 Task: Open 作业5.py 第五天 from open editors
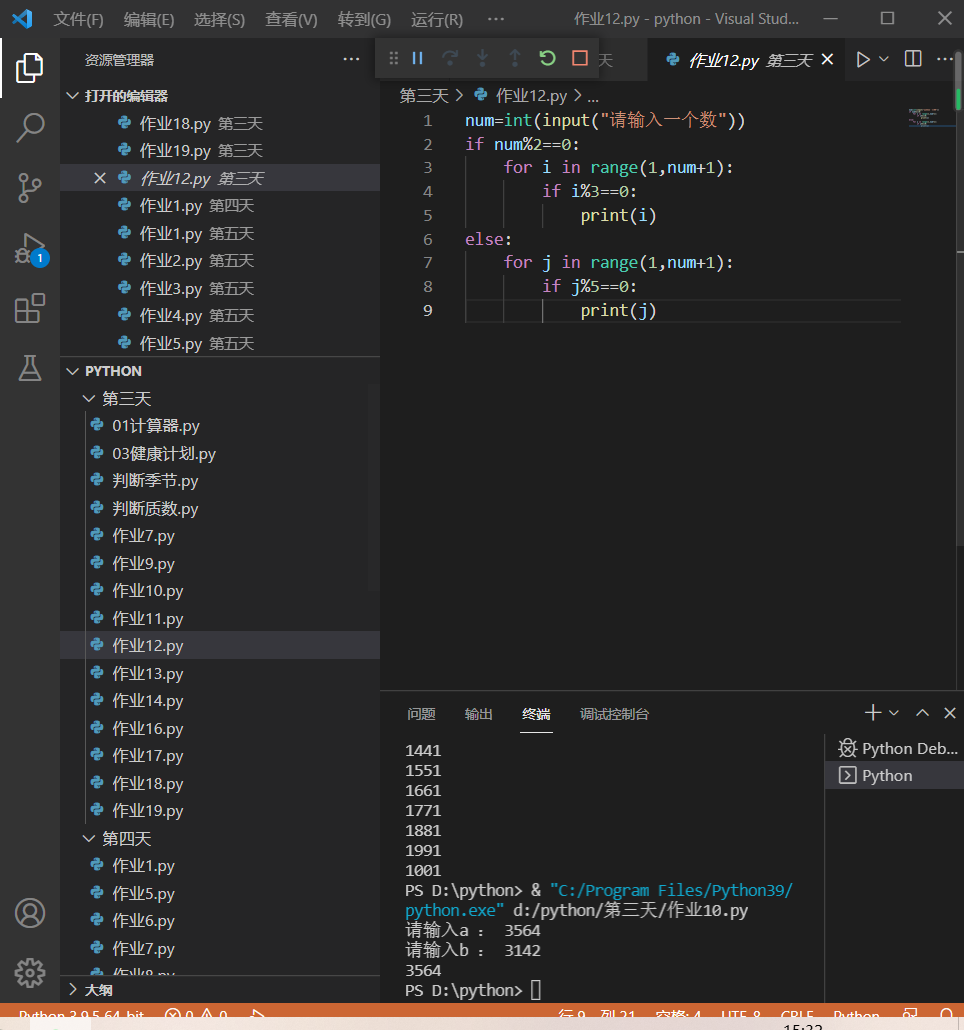click(220, 344)
